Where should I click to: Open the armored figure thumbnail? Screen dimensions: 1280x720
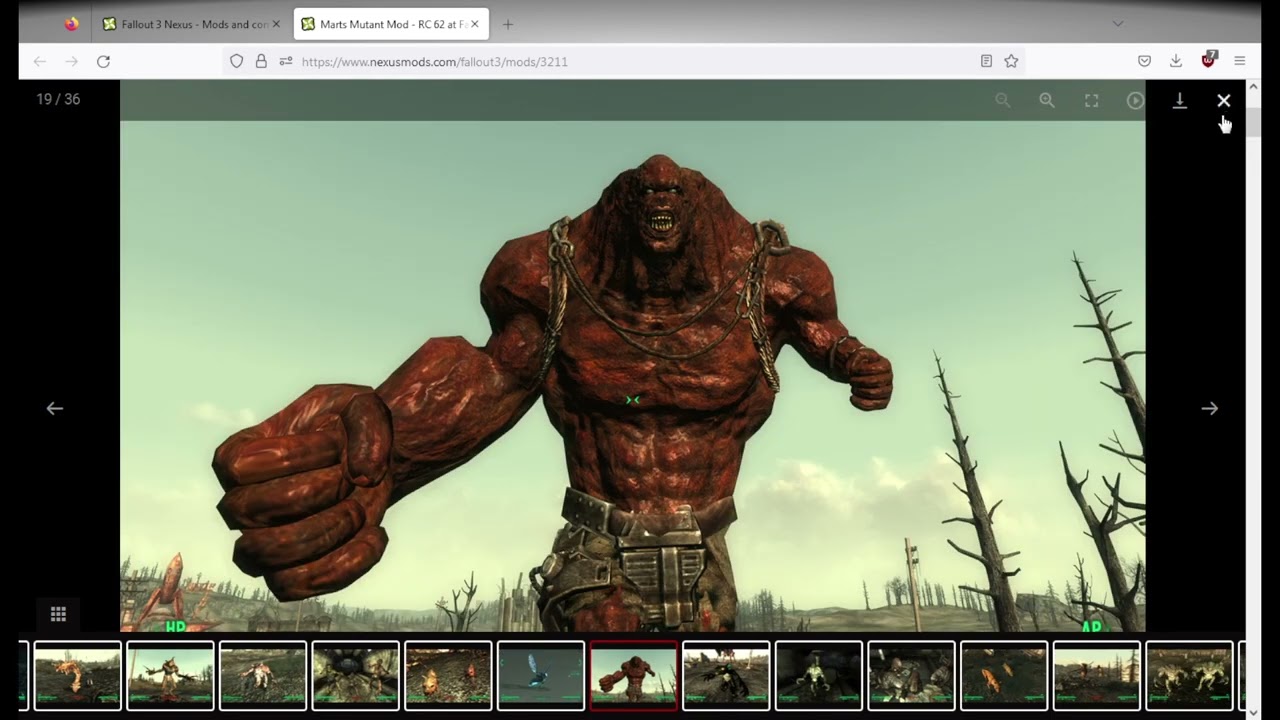click(911, 676)
